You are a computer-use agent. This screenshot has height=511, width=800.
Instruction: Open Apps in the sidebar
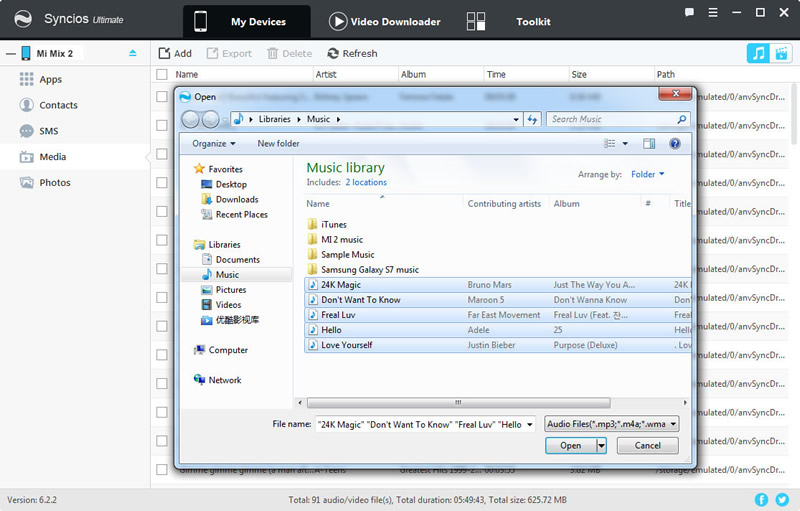point(51,80)
